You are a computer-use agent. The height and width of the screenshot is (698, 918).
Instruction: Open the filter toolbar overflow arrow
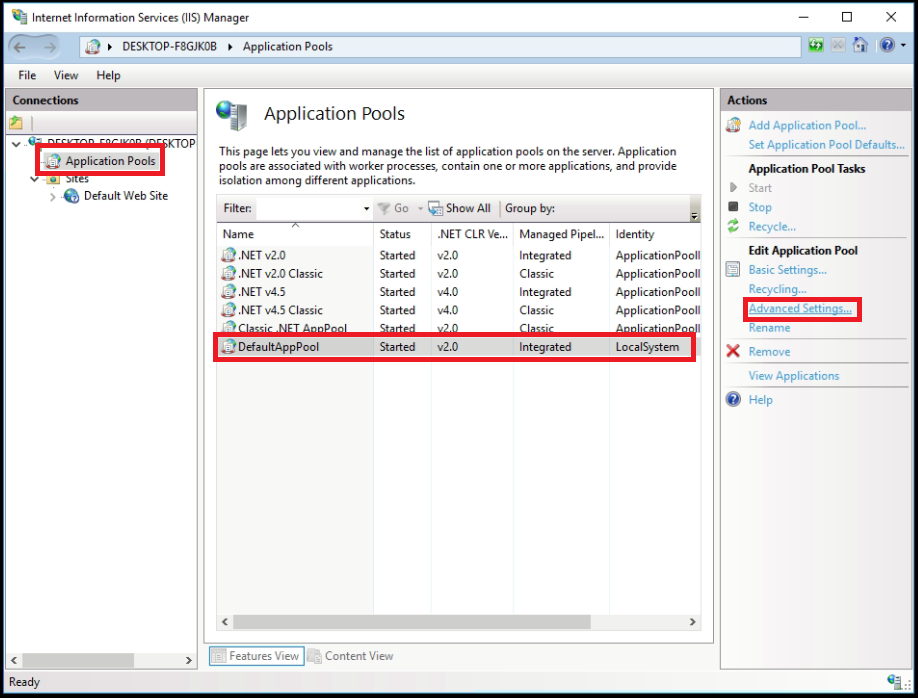coord(694,215)
